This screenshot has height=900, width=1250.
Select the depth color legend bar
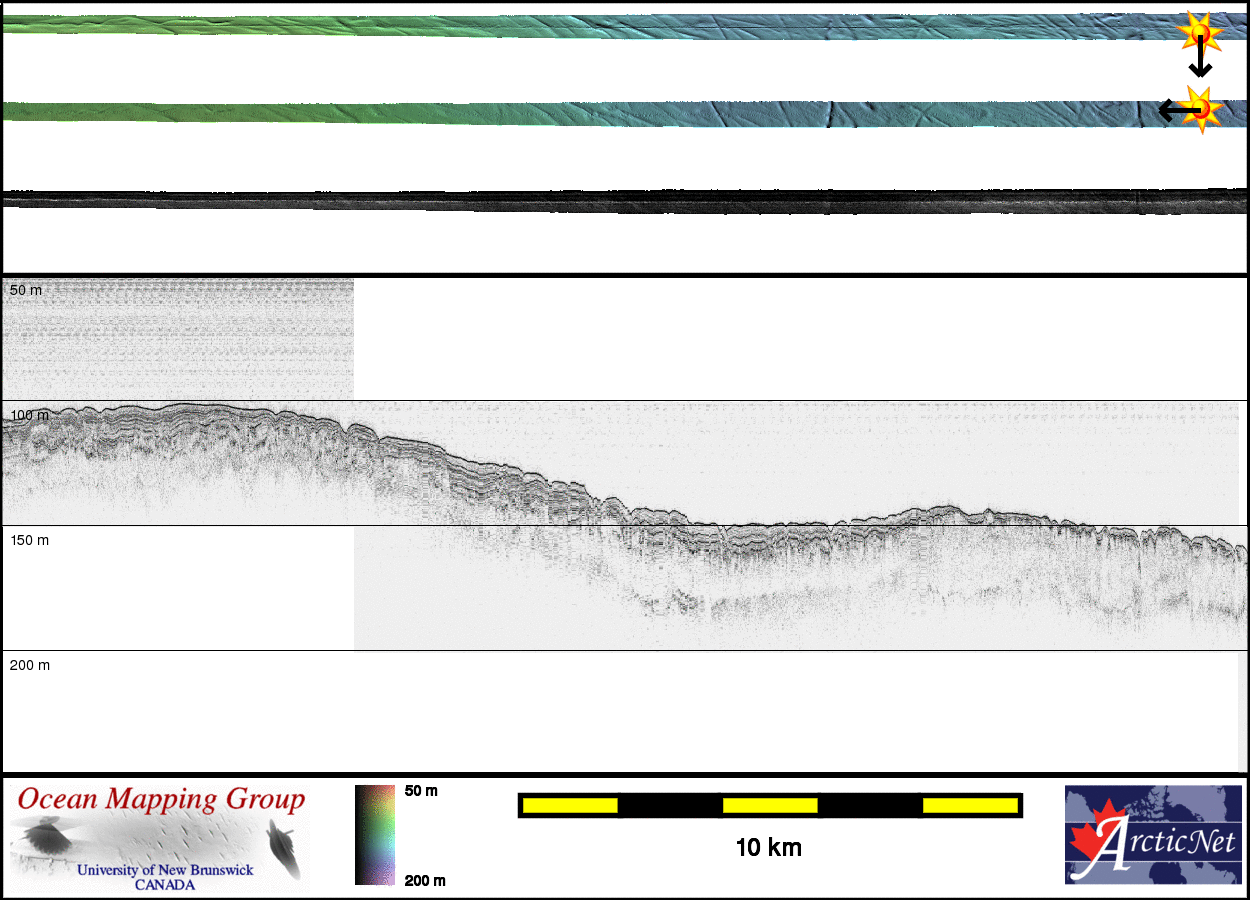pos(374,835)
